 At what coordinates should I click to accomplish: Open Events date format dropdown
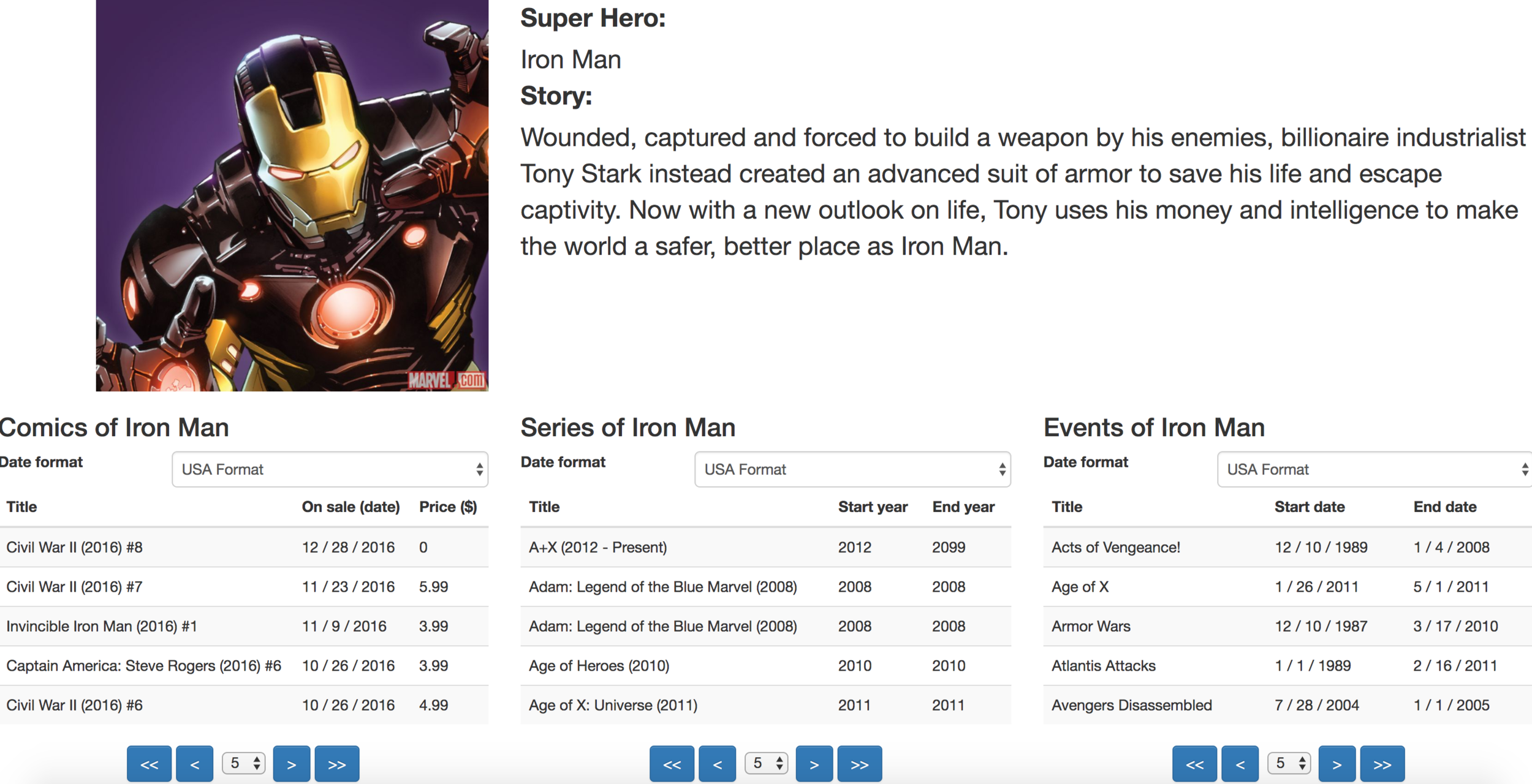point(1374,469)
